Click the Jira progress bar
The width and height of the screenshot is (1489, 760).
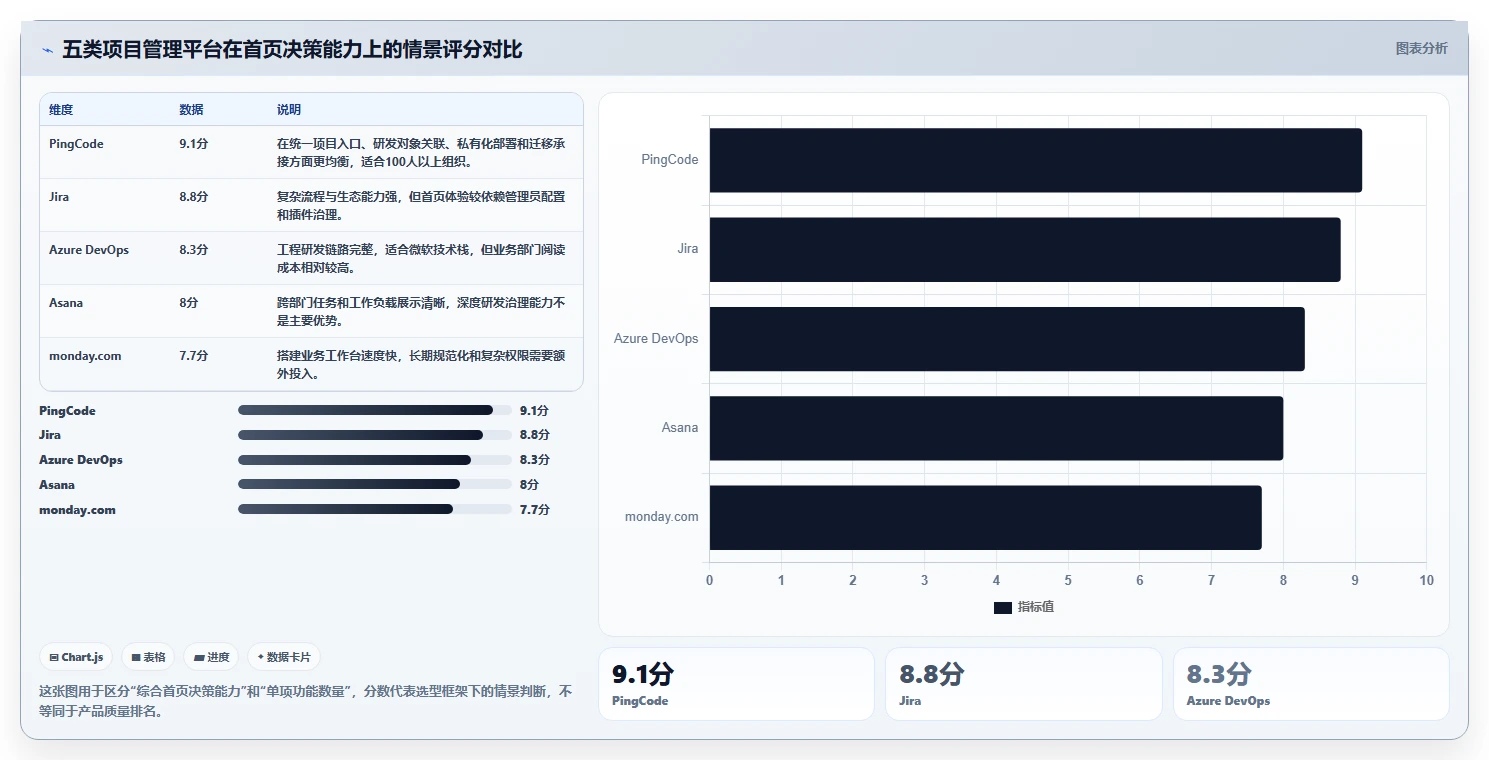375,435
